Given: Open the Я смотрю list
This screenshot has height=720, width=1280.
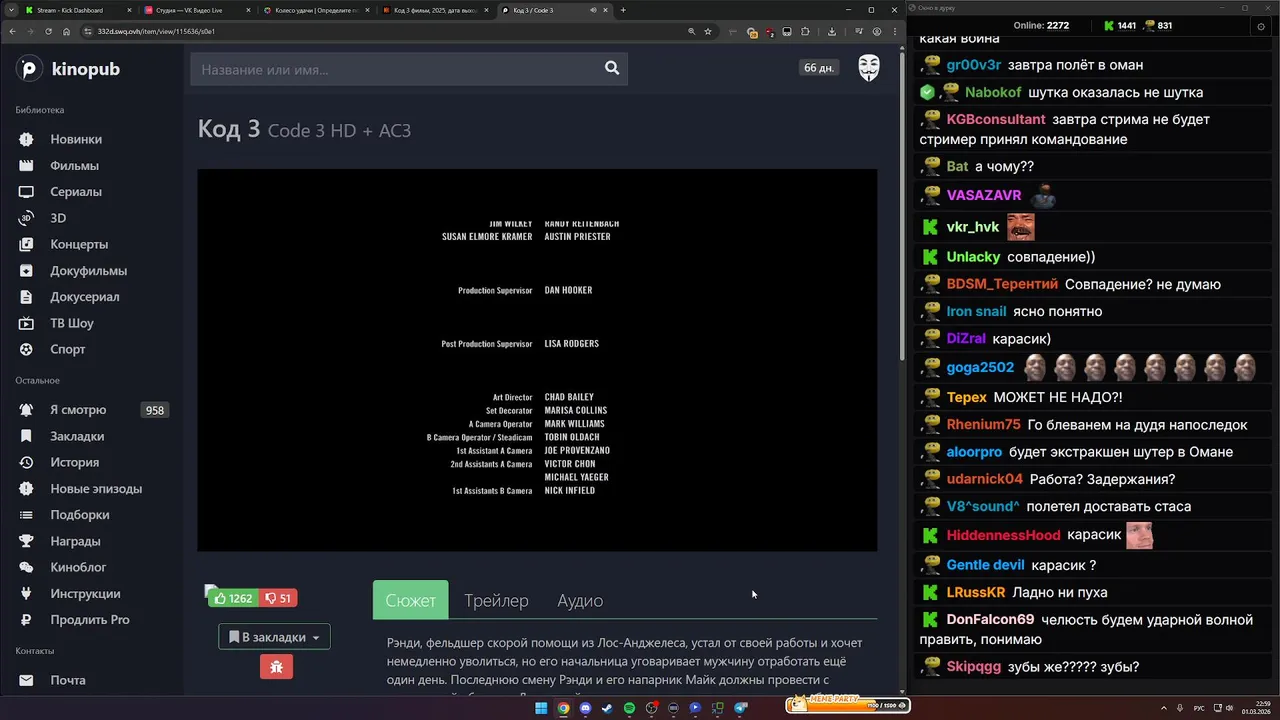Looking at the screenshot, I should [x=78, y=410].
